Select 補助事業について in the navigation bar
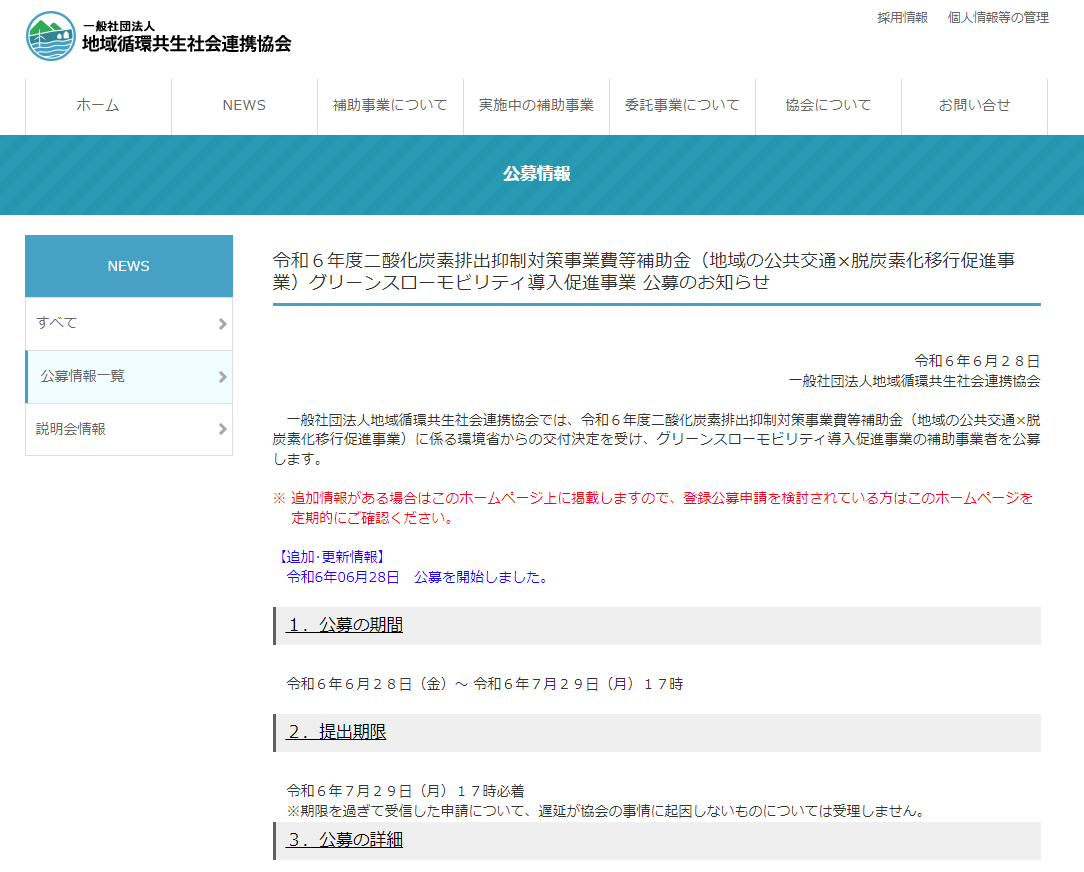 (x=390, y=105)
